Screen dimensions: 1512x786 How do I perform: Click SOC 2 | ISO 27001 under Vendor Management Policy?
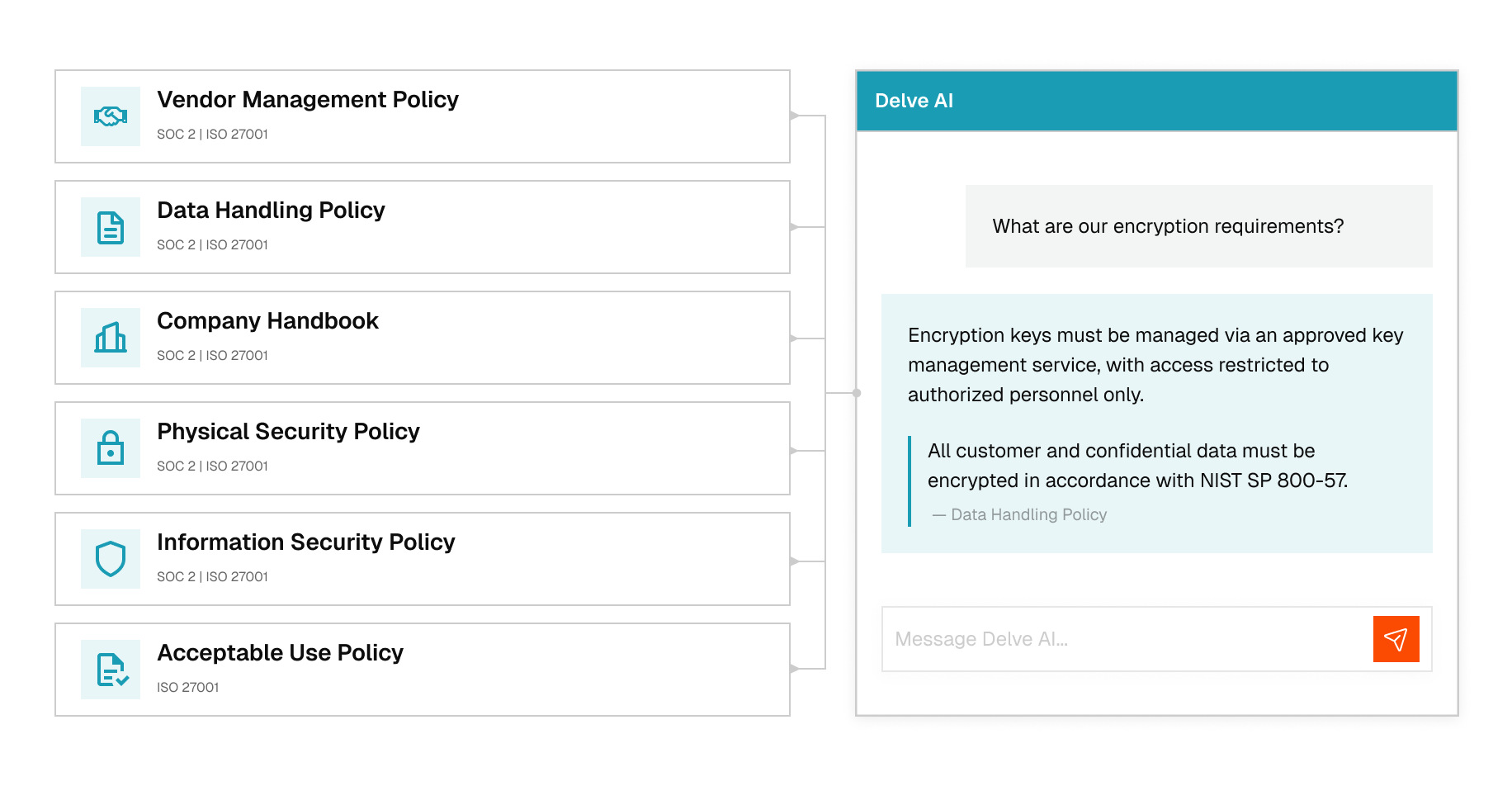[x=212, y=134]
